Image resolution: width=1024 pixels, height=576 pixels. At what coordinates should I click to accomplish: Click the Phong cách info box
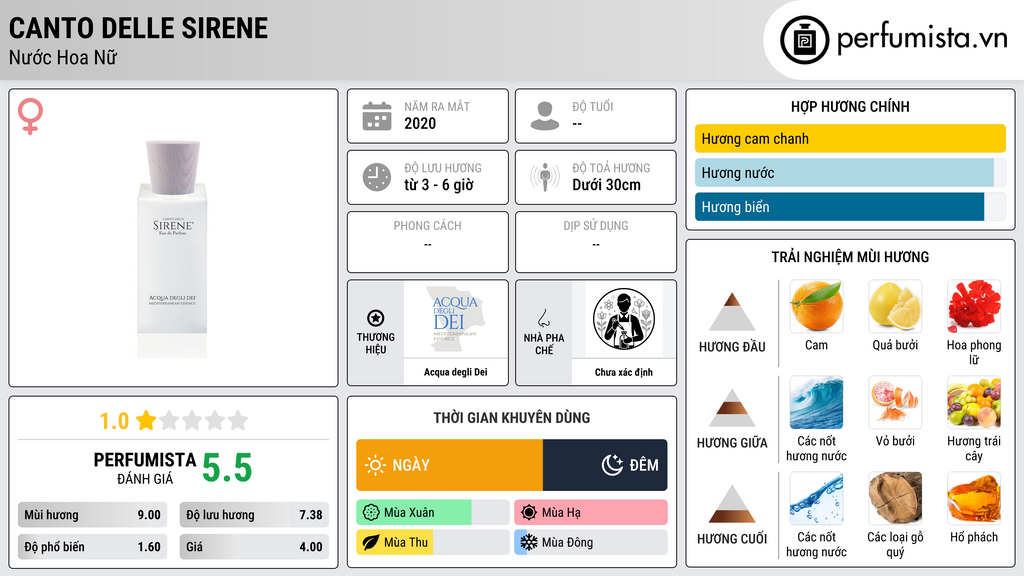point(428,242)
